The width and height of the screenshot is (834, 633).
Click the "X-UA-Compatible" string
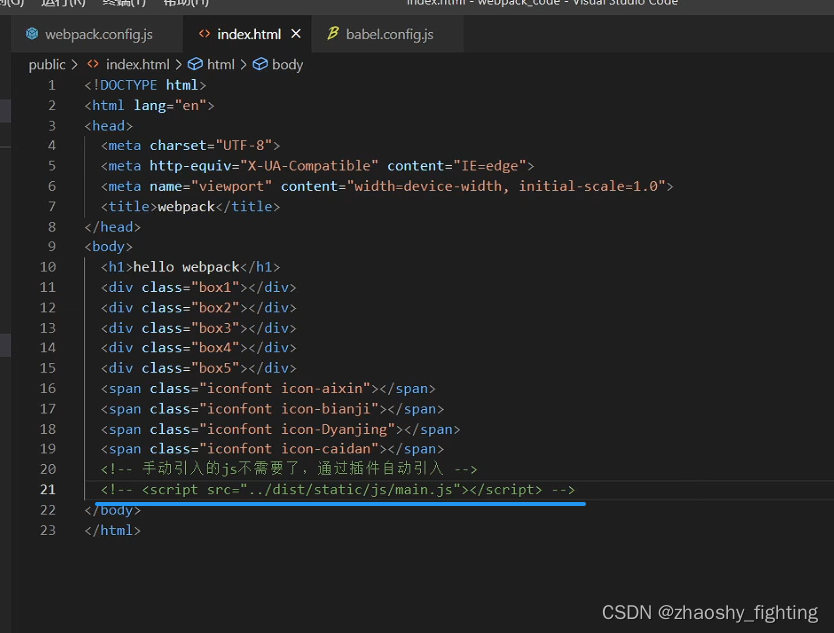[309, 166]
